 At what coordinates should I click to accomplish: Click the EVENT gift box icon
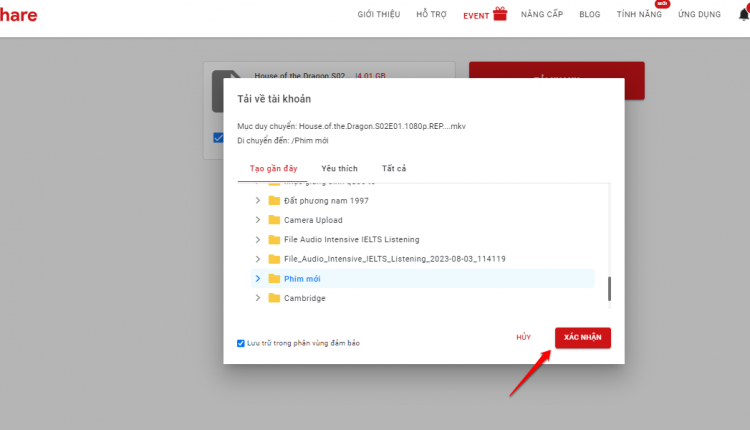500,14
